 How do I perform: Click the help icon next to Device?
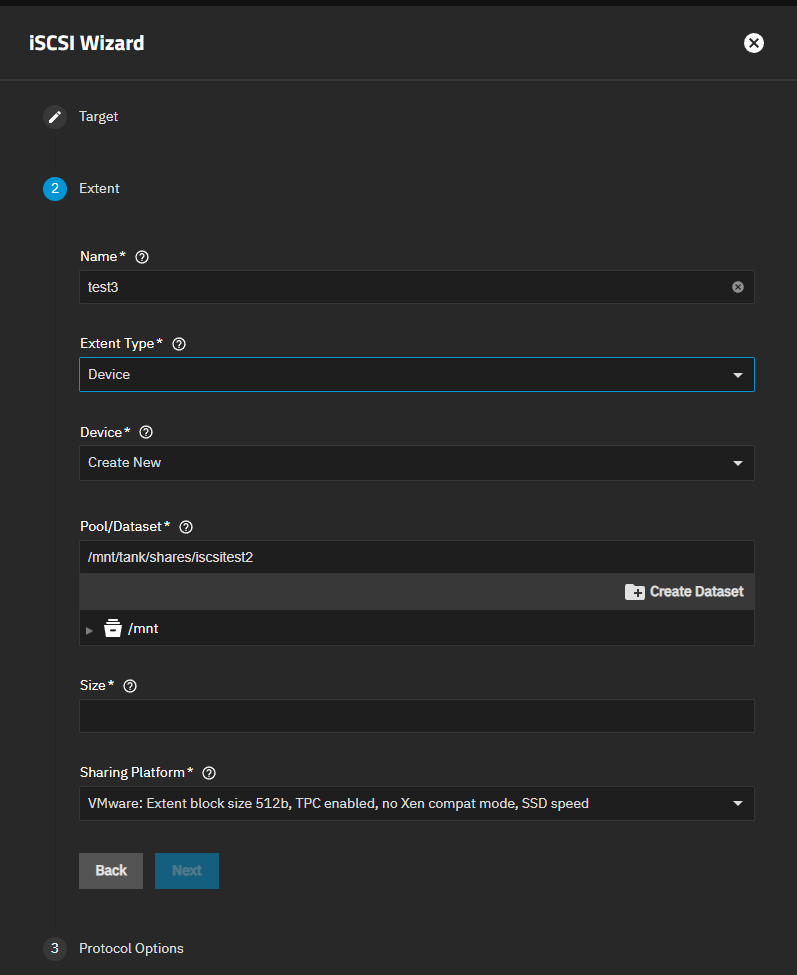(x=146, y=433)
